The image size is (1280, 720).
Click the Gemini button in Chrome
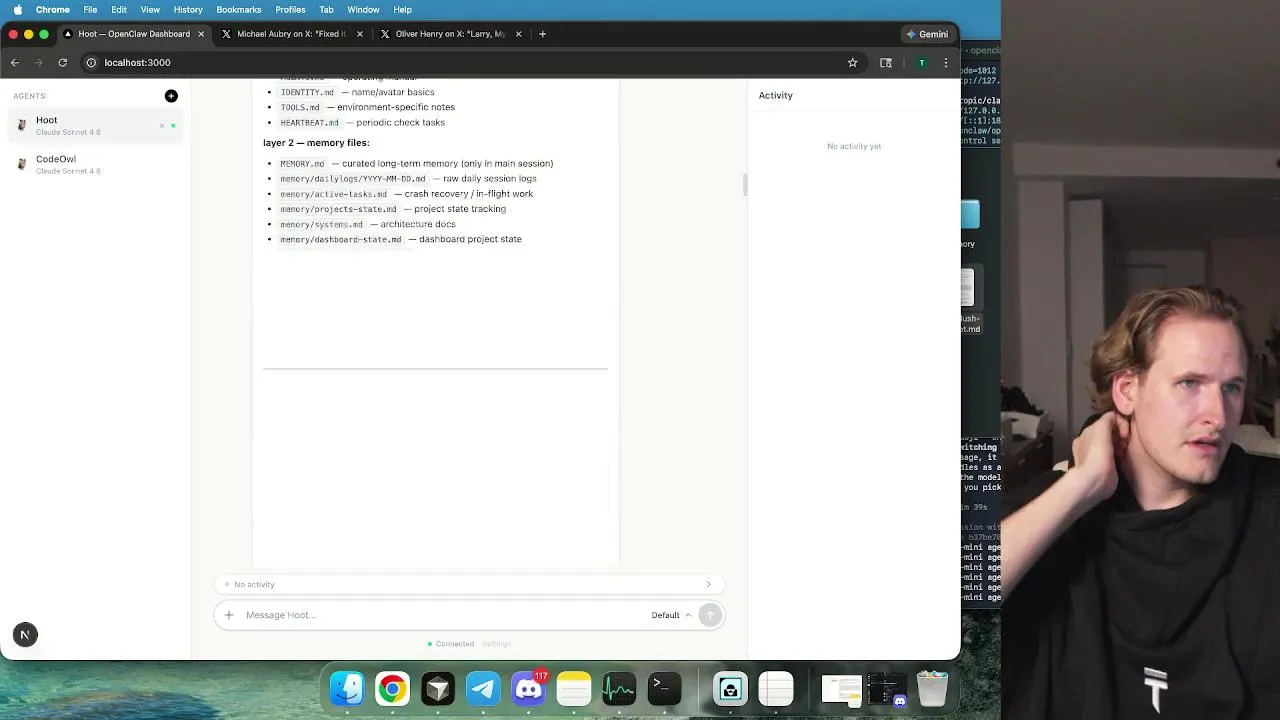click(x=927, y=34)
